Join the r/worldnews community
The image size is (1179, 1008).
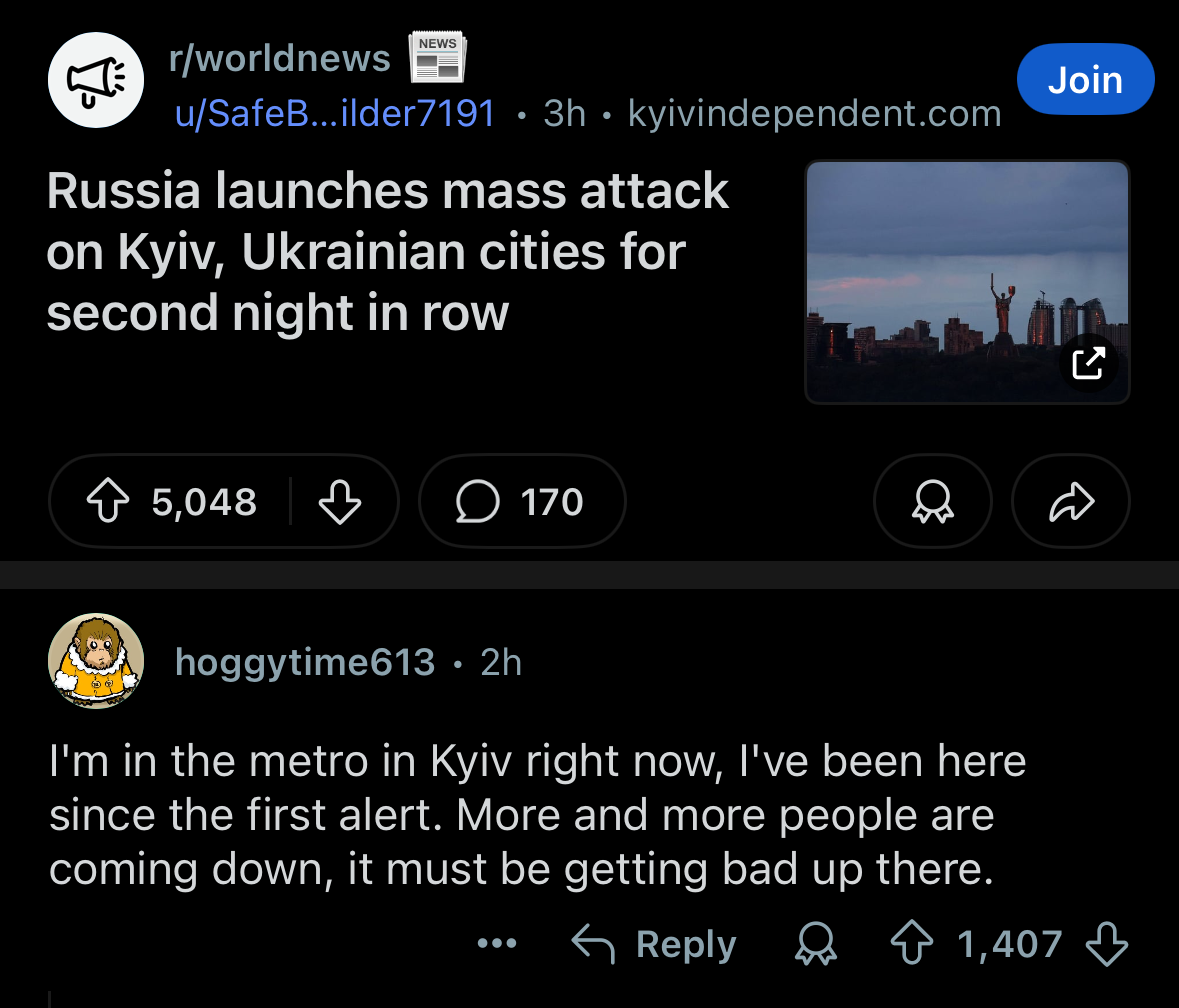1085,80
